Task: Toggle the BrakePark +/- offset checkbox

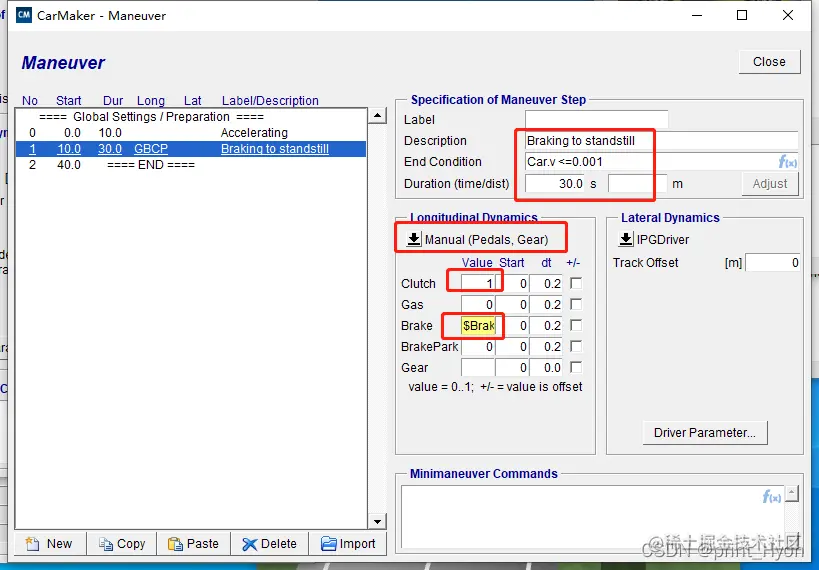Action: click(x=576, y=346)
